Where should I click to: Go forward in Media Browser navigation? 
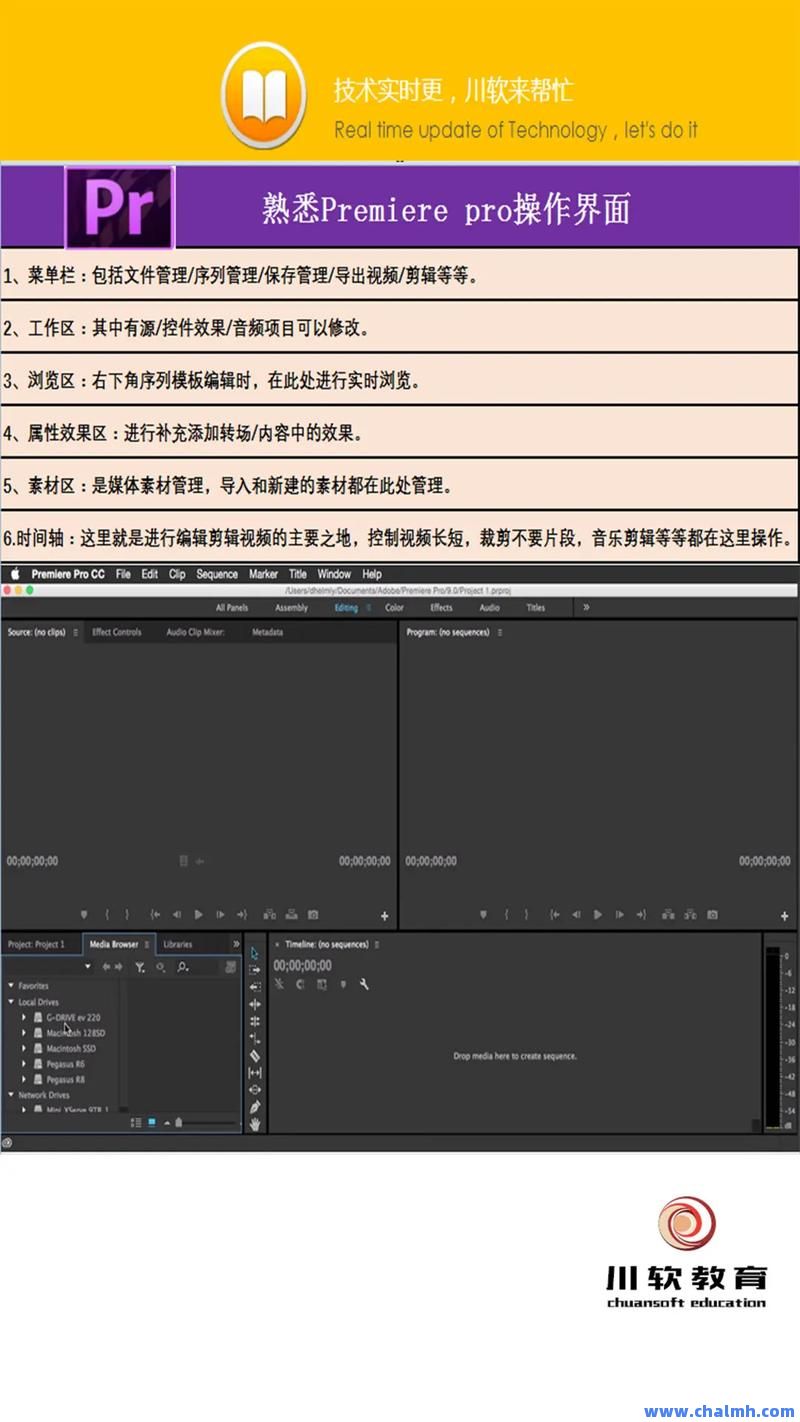(x=120, y=967)
